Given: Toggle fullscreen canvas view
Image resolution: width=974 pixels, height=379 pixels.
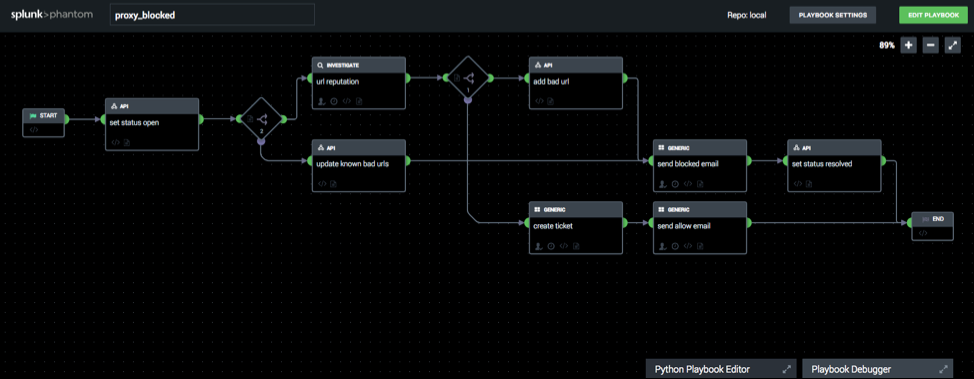Looking at the screenshot, I should point(952,45).
